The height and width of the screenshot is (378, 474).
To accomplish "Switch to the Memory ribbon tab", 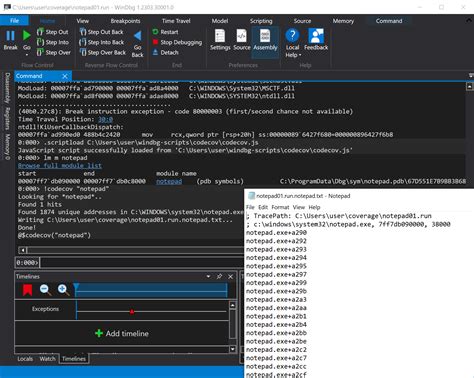I will pos(343,21).
